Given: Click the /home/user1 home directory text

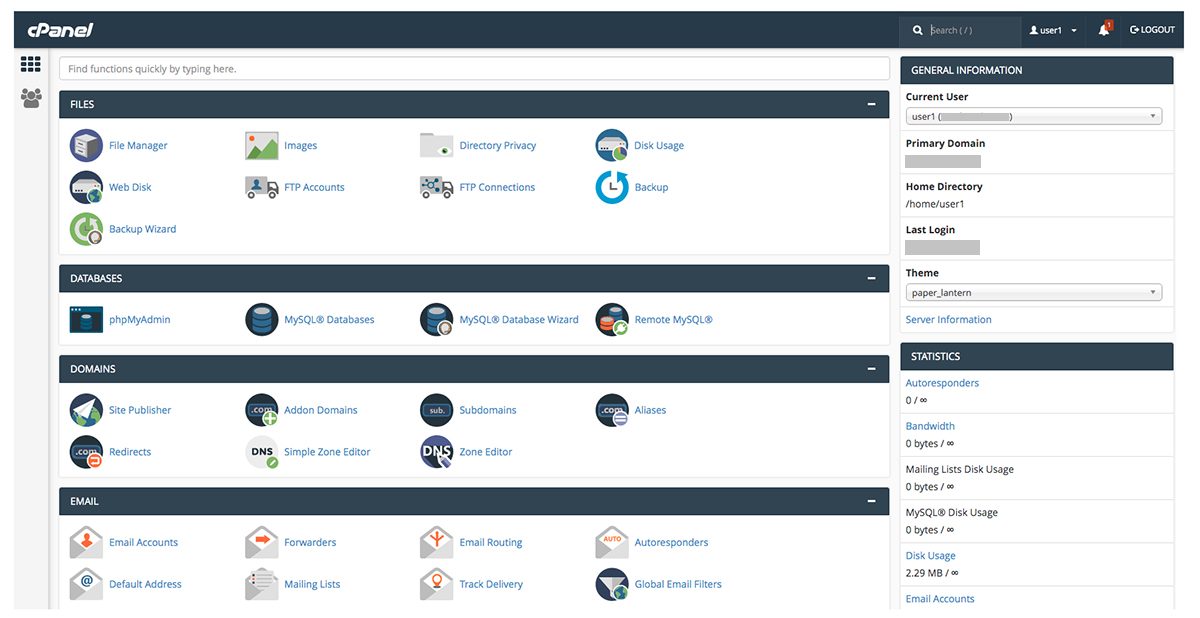Looking at the screenshot, I should [x=935, y=204].
